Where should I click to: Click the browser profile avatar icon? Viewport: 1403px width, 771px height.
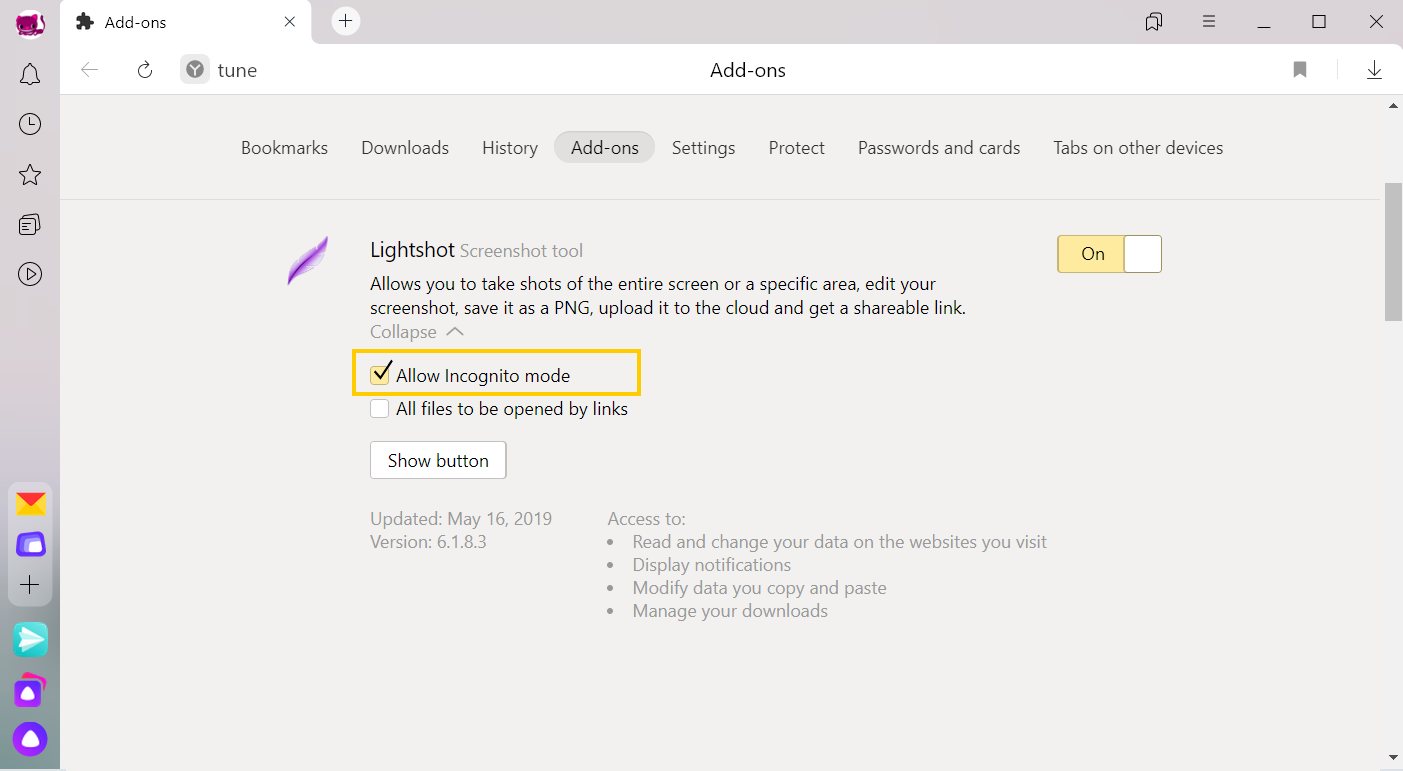tap(30, 23)
